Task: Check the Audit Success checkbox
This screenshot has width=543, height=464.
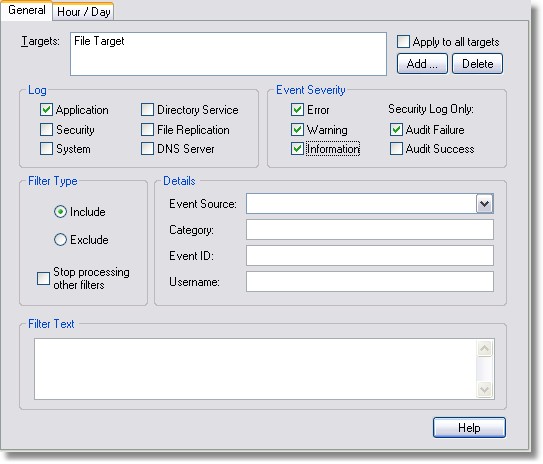Action: [x=396, y=149]
